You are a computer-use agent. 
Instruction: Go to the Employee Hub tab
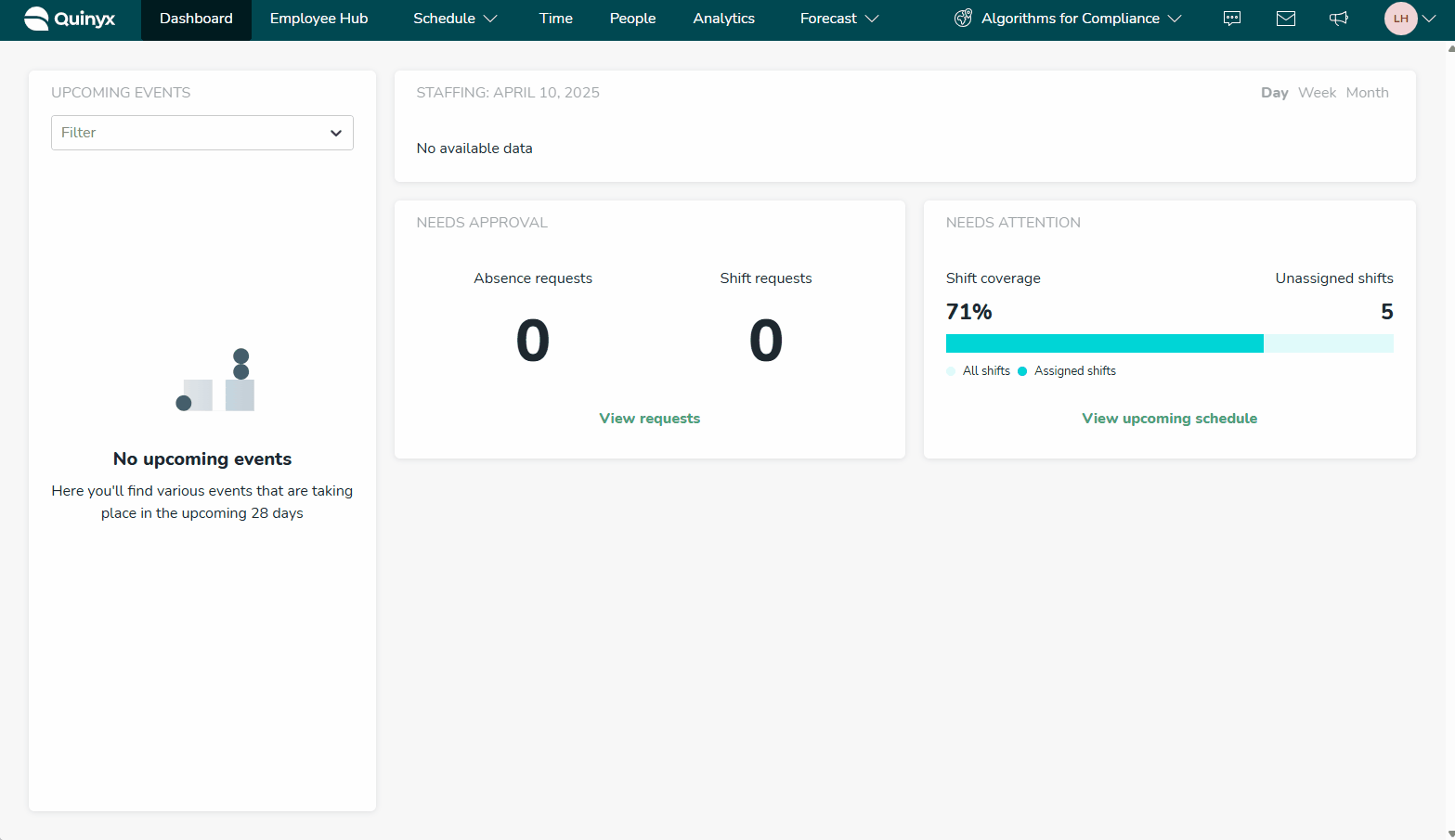pyautogui.click(x=318, y=19)
